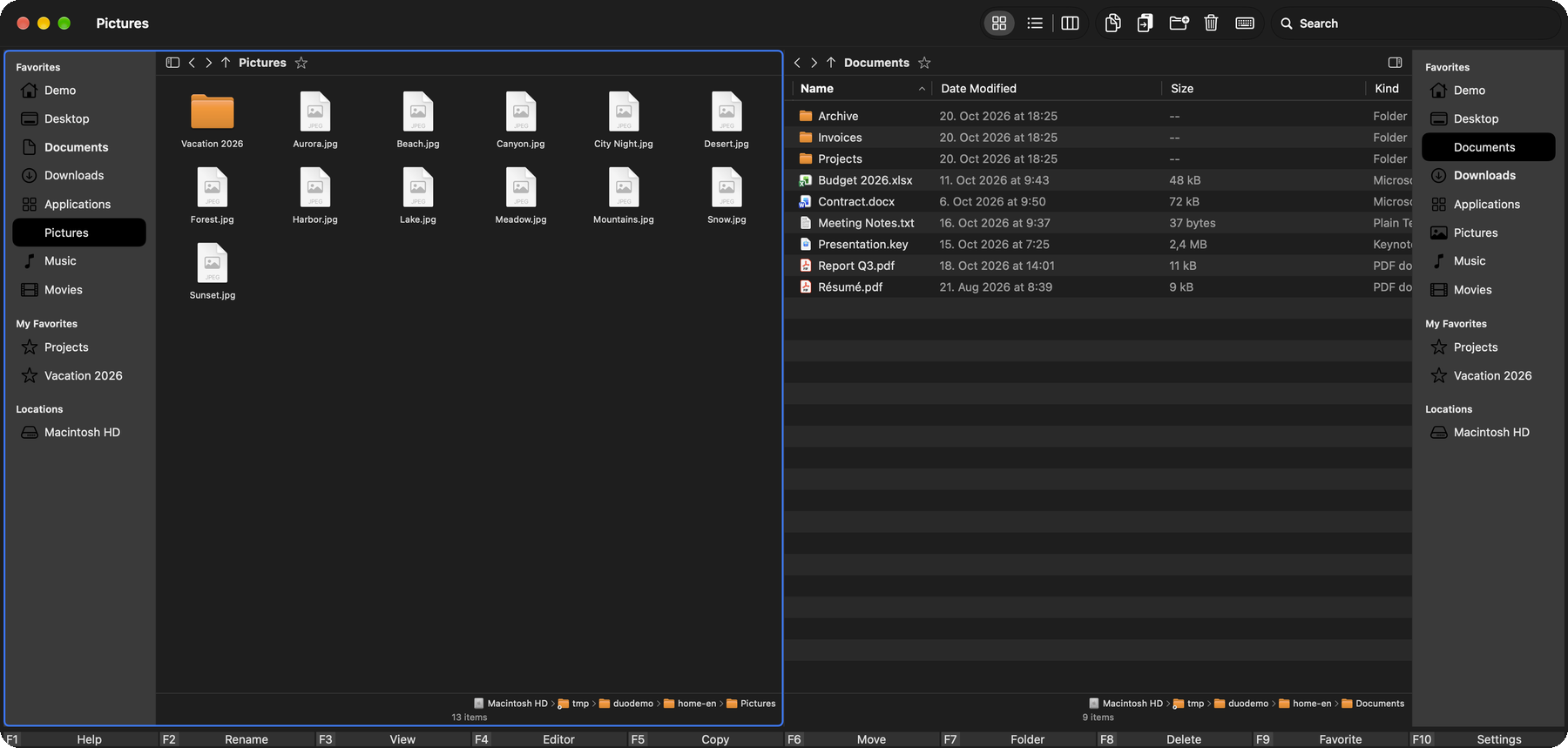Switch to icon grid view

999,24
